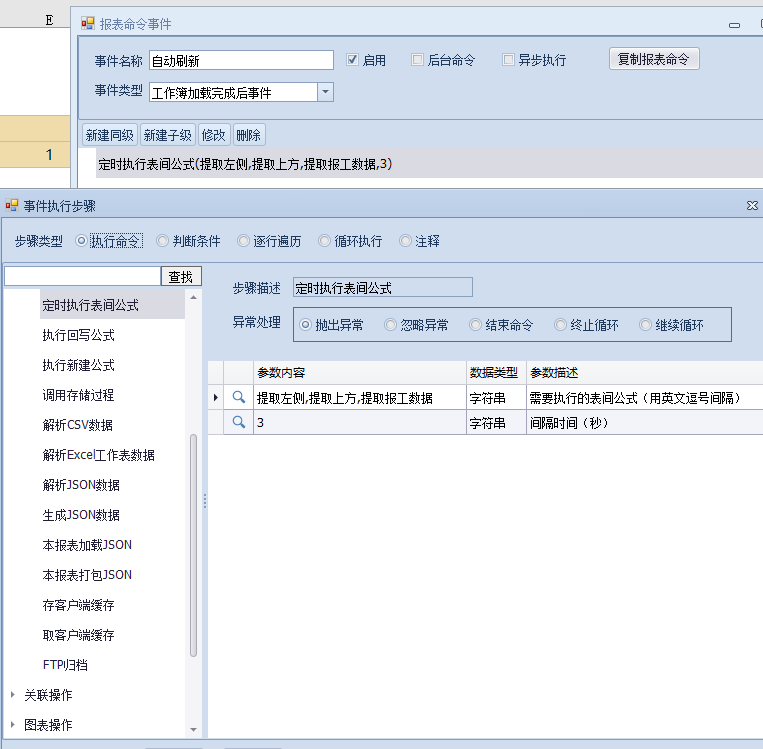Minimize the 报表命令事件 window

click(x=735, y=24)
